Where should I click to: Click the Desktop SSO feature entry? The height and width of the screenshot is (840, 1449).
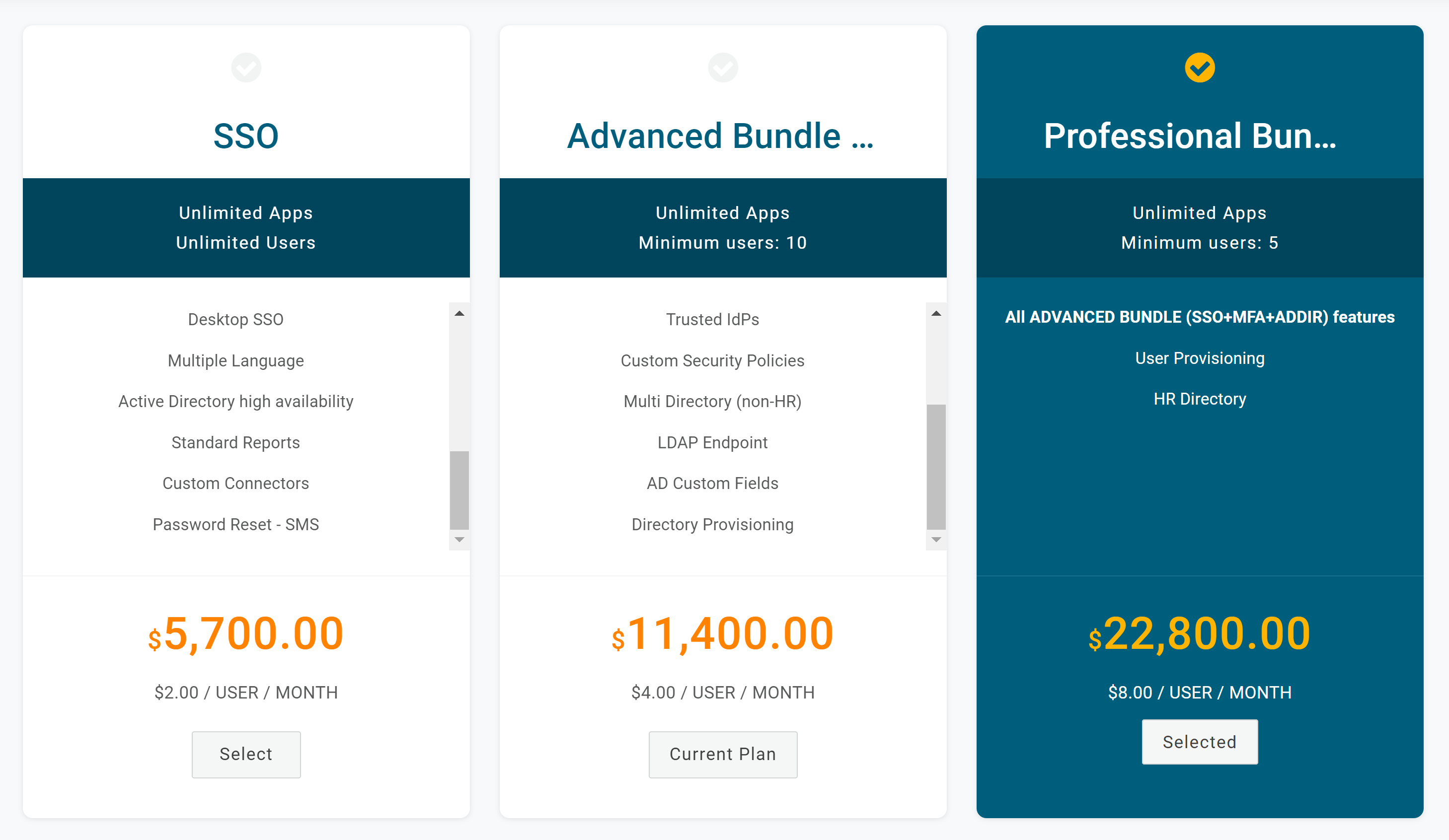tap(235, 319)
